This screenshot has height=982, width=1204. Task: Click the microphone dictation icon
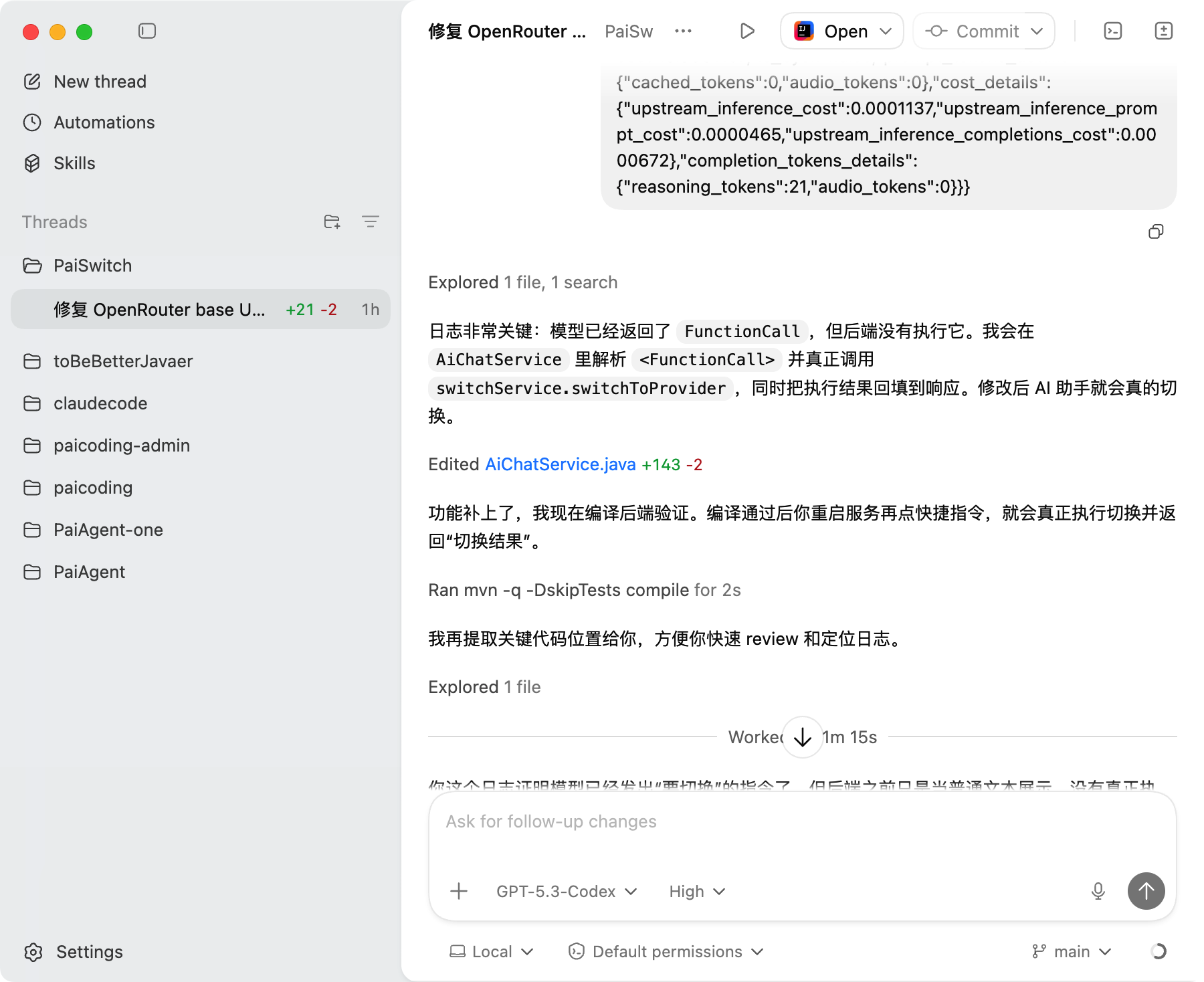1098,891
